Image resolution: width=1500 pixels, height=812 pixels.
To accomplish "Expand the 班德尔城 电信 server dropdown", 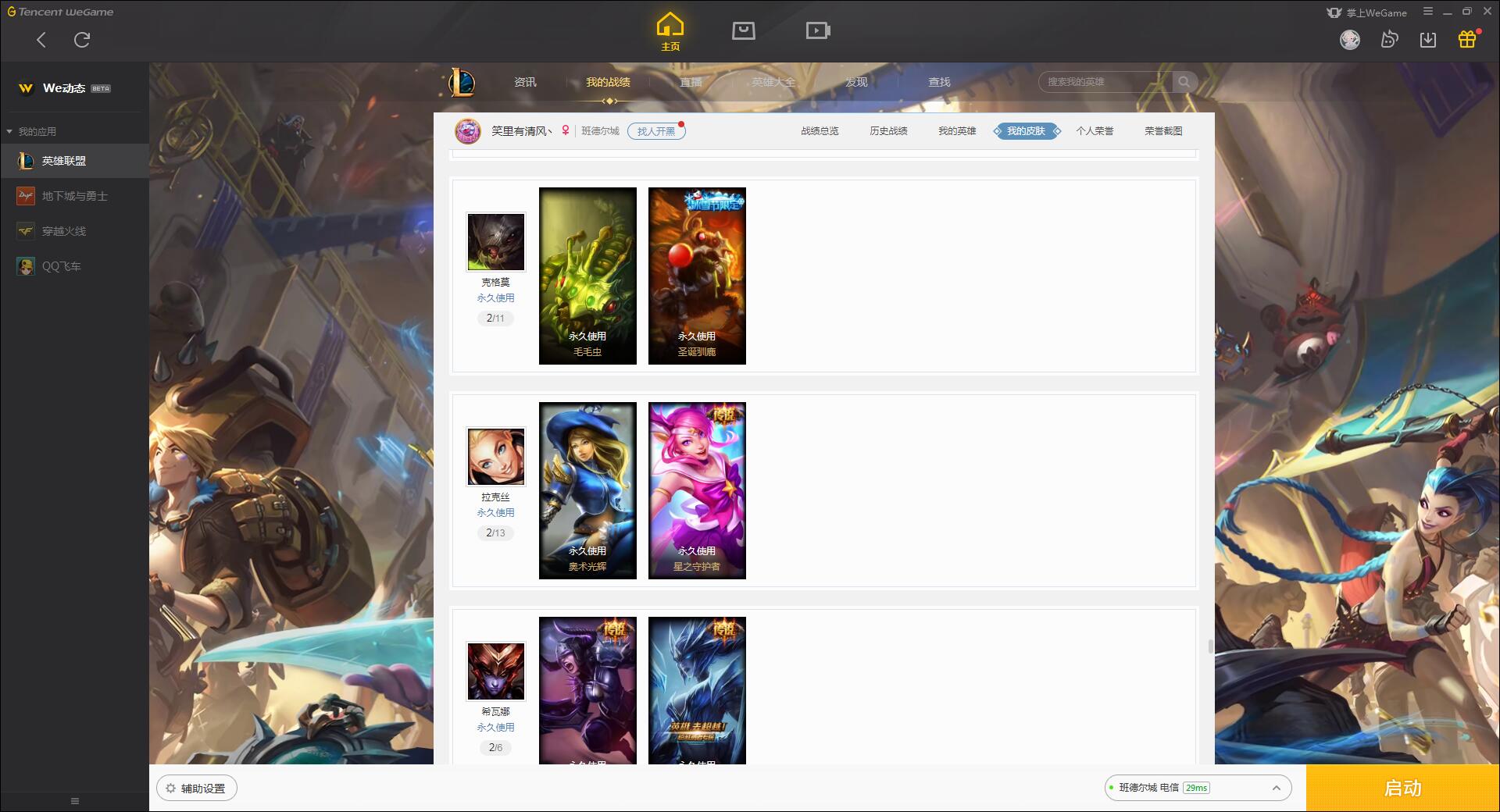I will point(1198,788).
